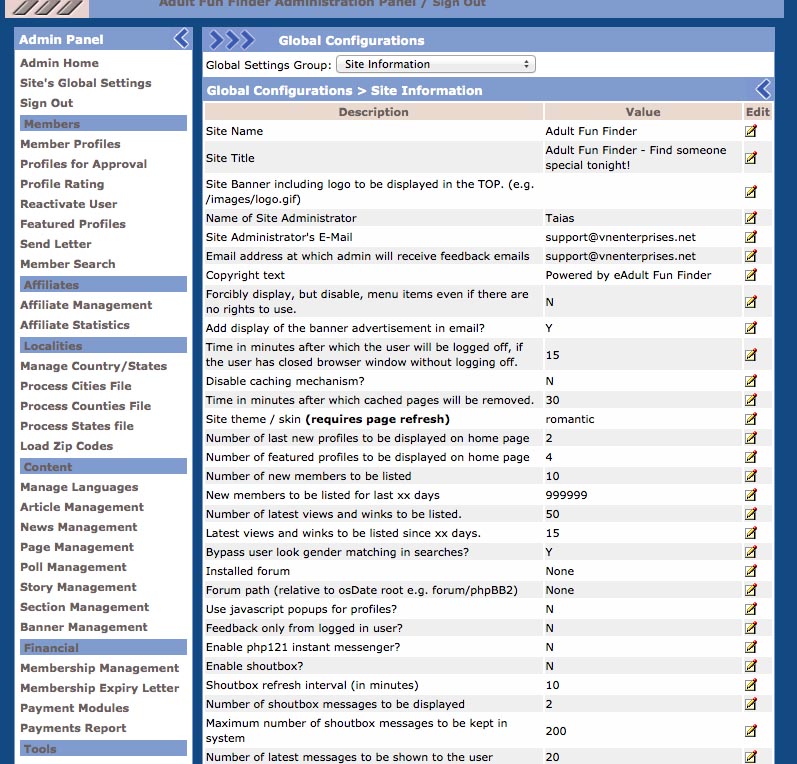Screen dimensions: 797x764
Task: Open Member Search
Action: [68, 264]
